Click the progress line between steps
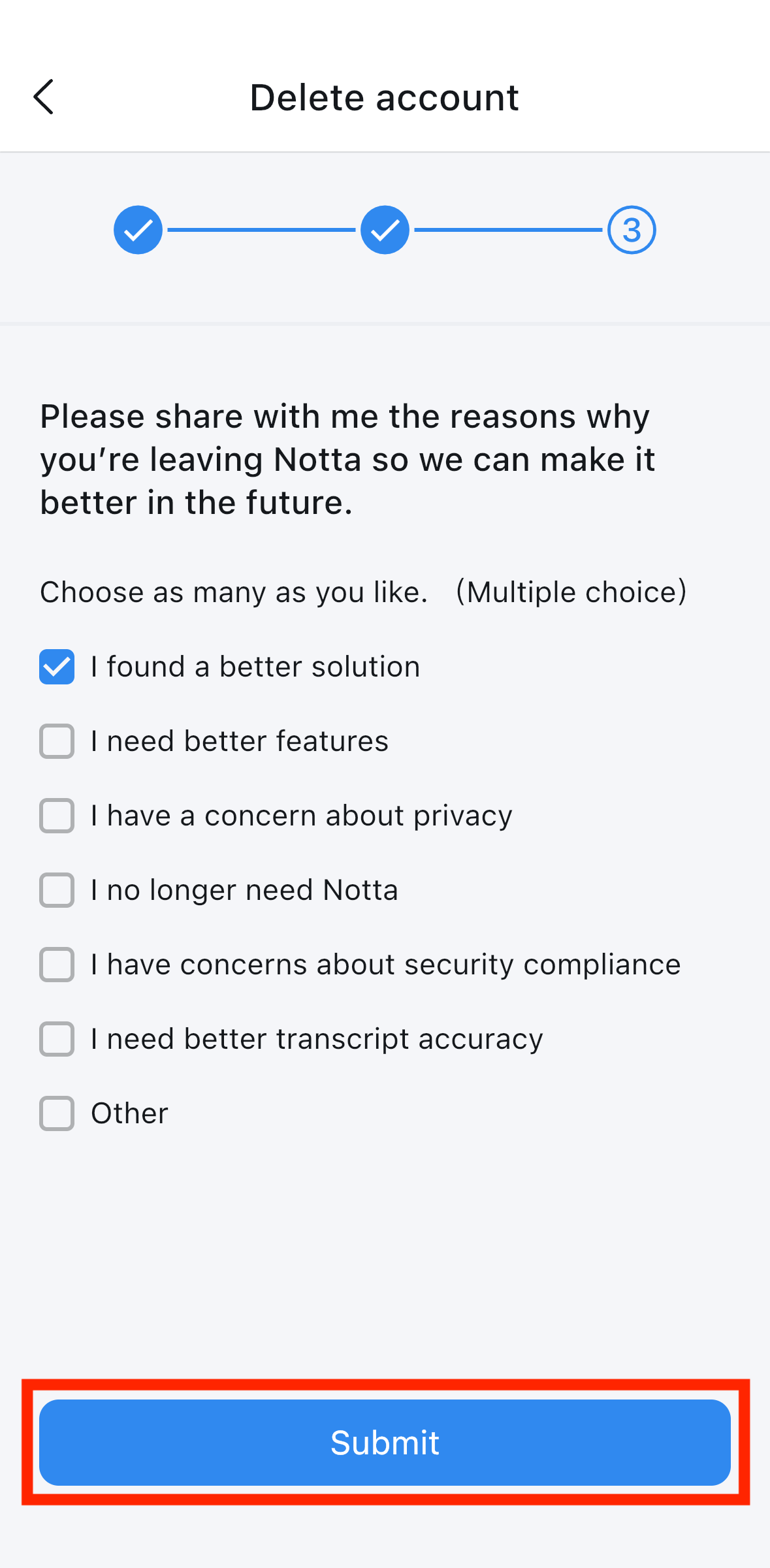Image resolution: width=770 pixels, height=1568 pixels. [261, 229]
